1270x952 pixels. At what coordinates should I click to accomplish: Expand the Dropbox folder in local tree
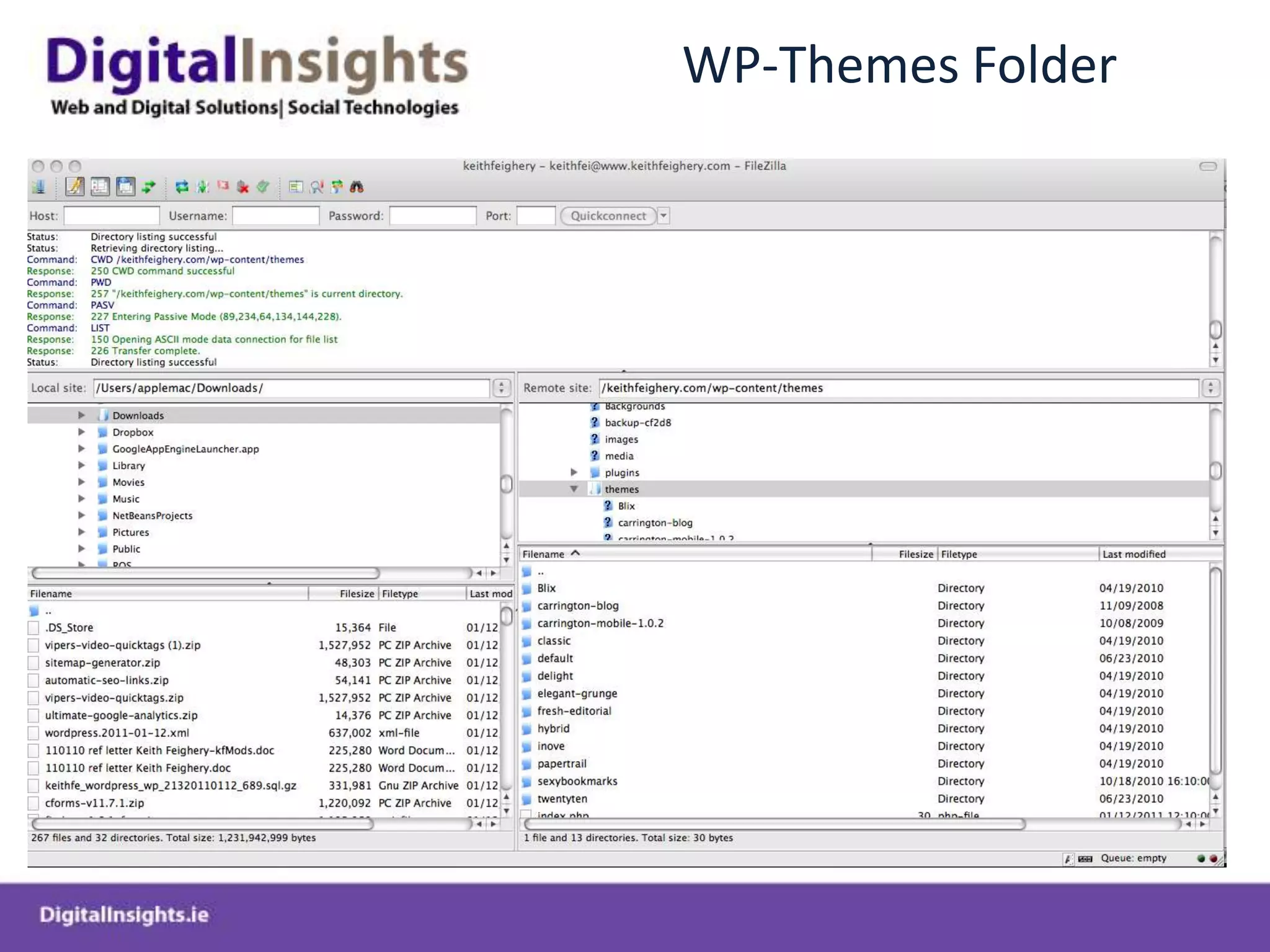pos(81,432)
